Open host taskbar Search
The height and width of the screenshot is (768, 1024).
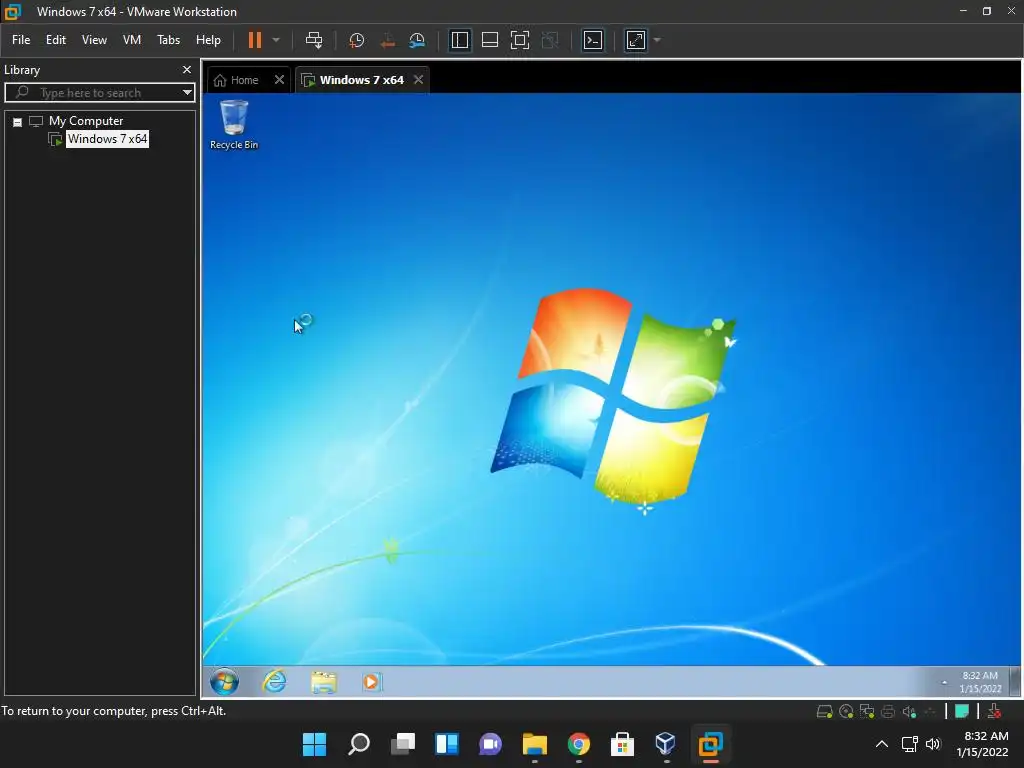point(359,743)
